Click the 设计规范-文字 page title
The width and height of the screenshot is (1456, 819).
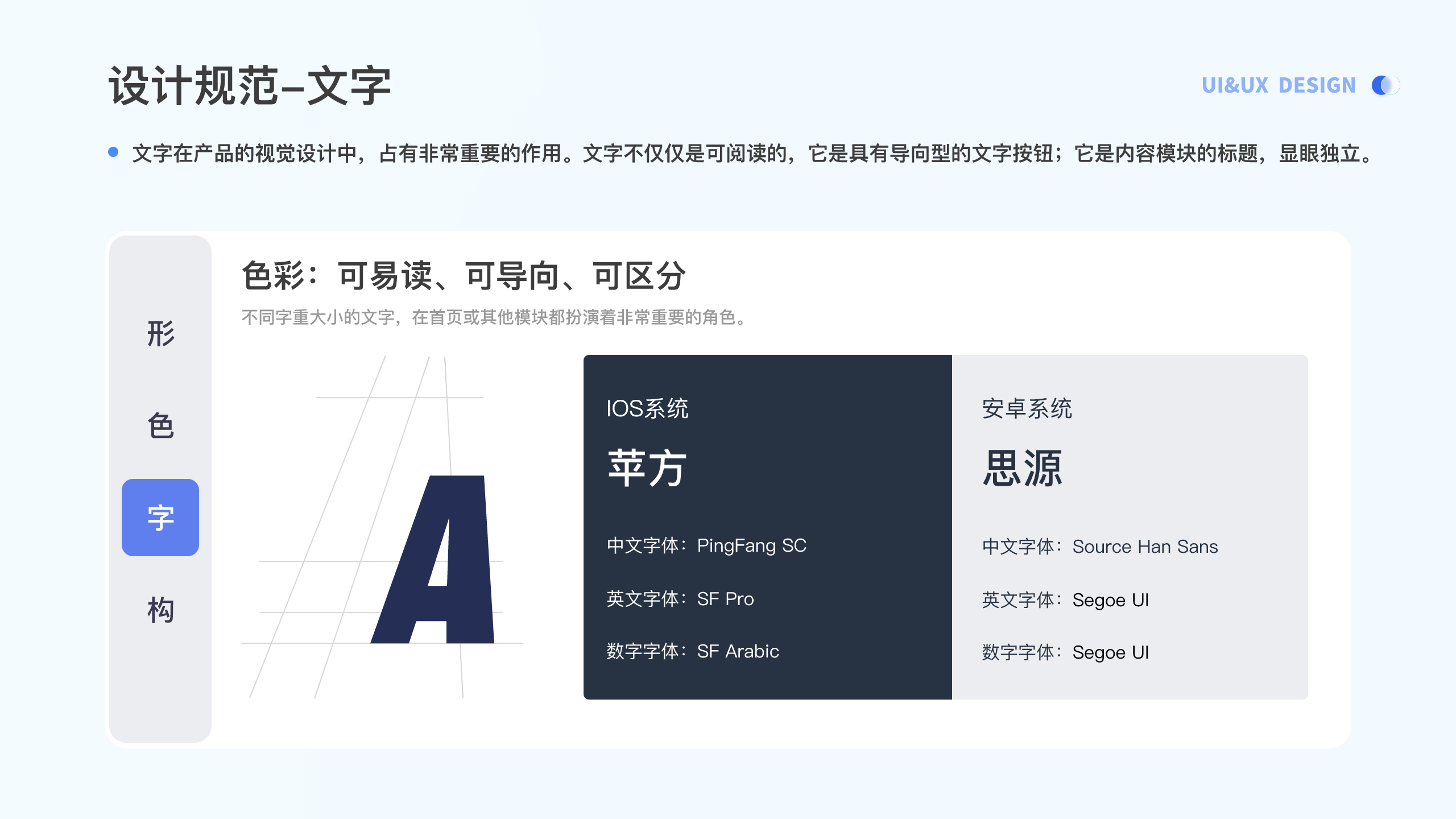[x=249, y=86]
